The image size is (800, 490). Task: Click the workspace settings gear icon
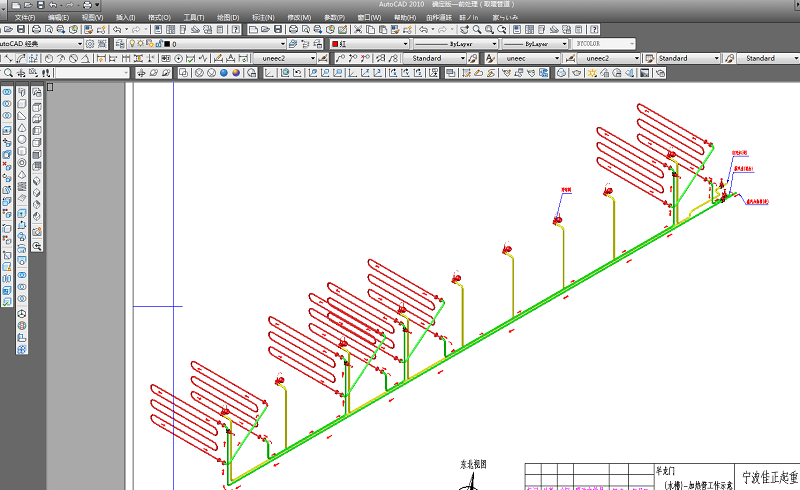click(89, 44)
